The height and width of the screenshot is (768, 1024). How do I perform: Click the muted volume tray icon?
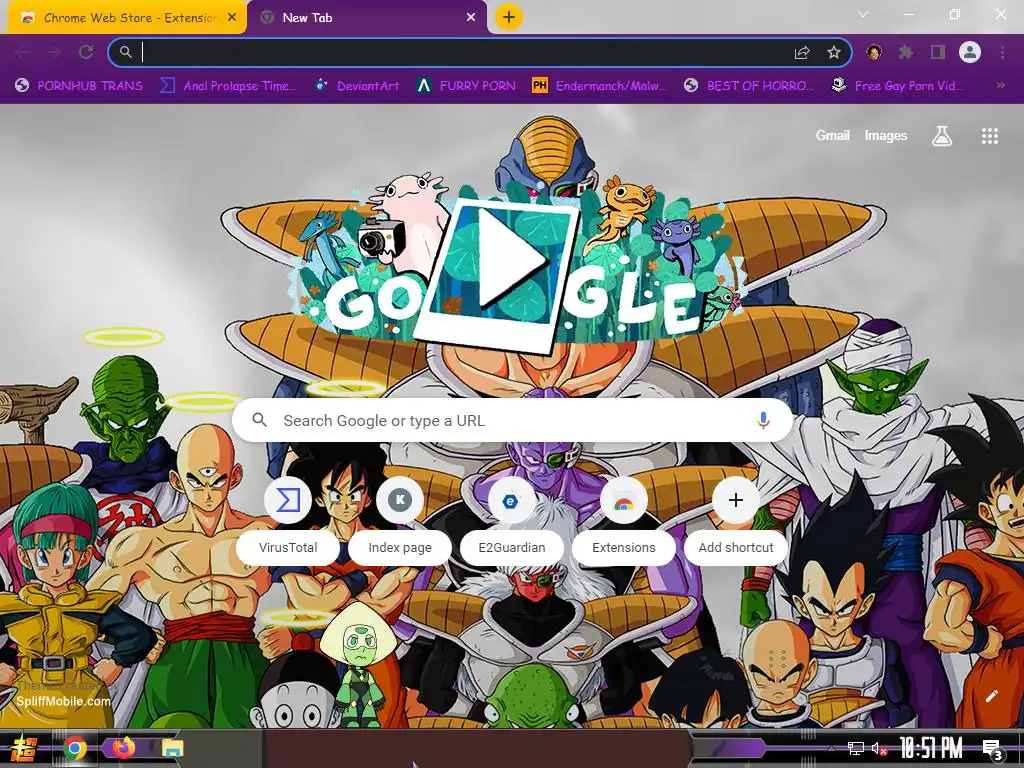(880, 748)
